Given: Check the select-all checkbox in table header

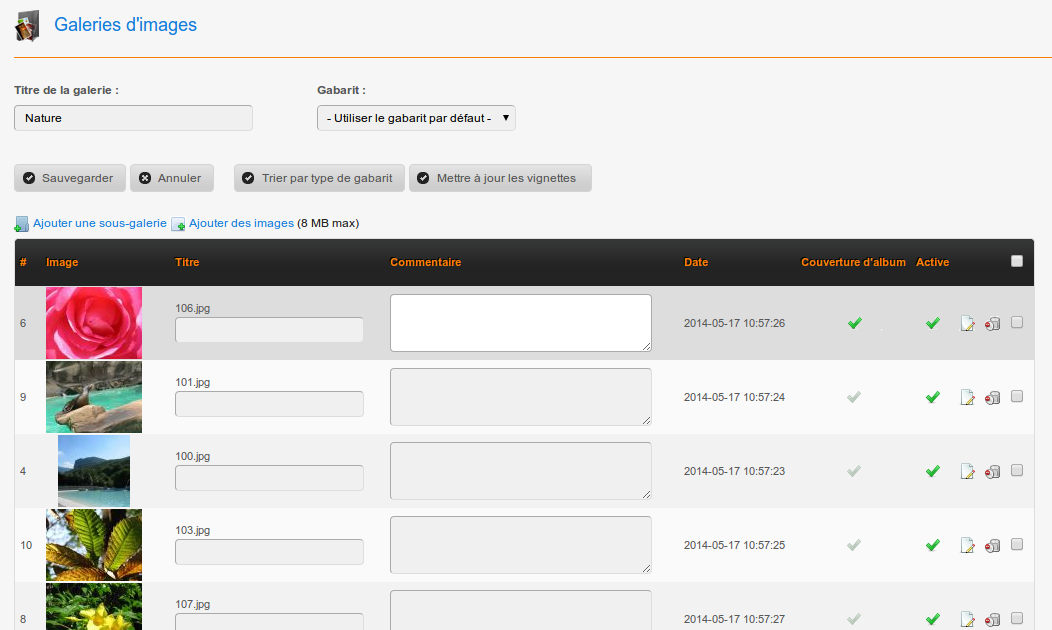Looking at the screenshot, I should pos(1017,261).
